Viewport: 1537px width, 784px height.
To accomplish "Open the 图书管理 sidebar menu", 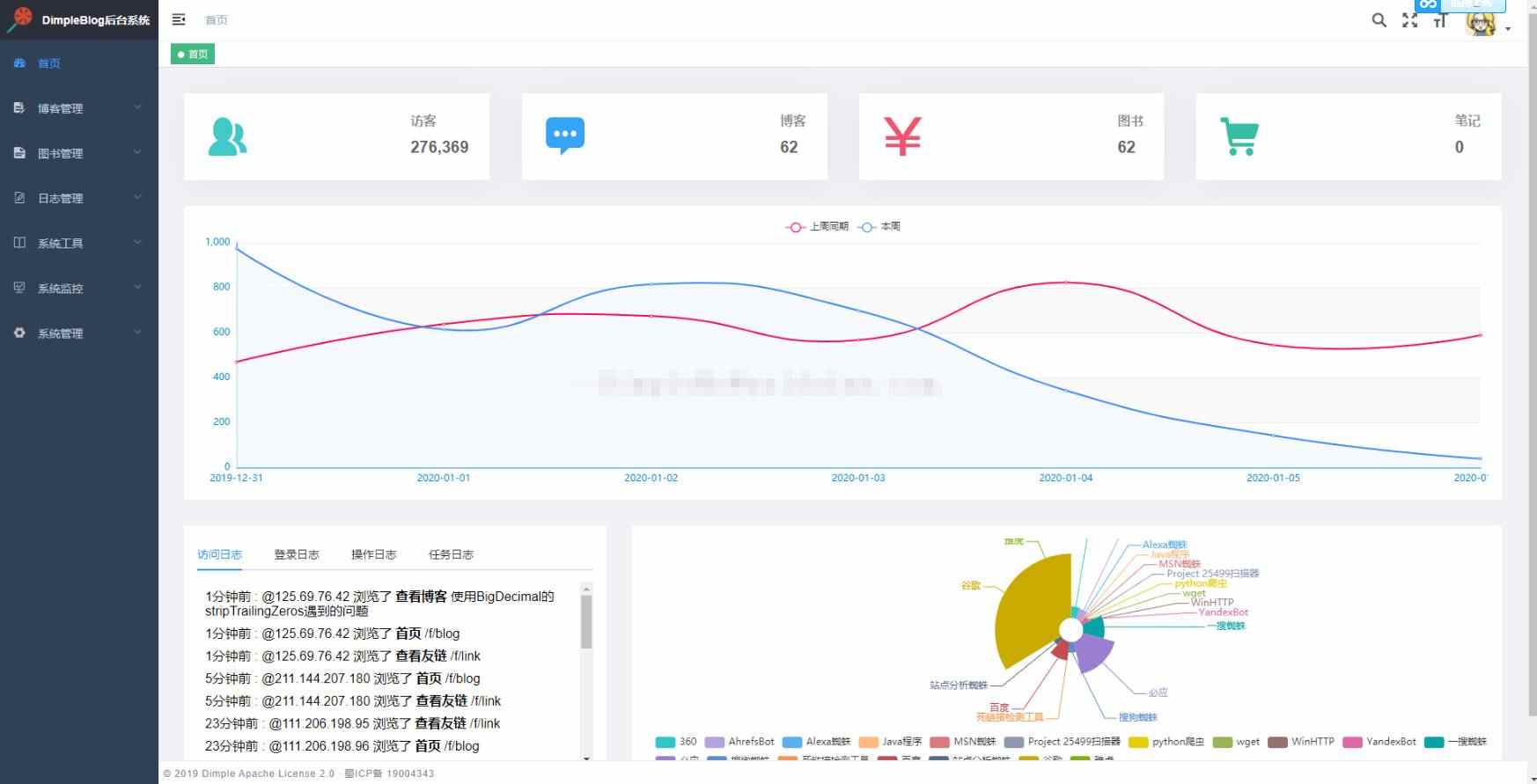I will pos(79,153).
